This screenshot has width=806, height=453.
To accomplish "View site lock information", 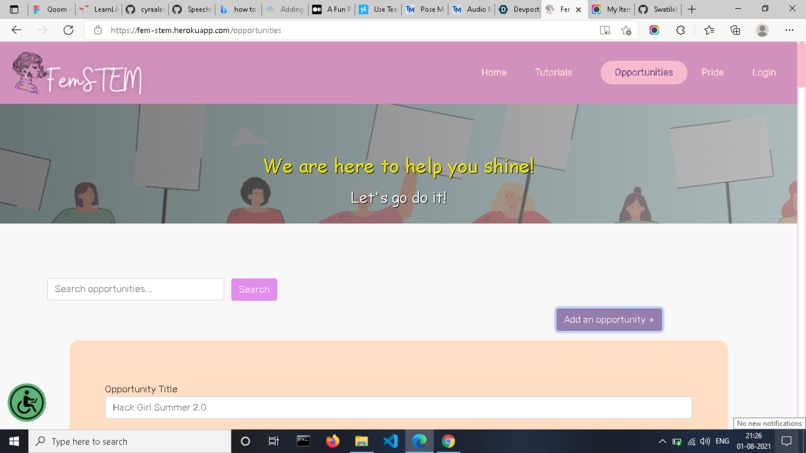I will (x=98, y=30).
